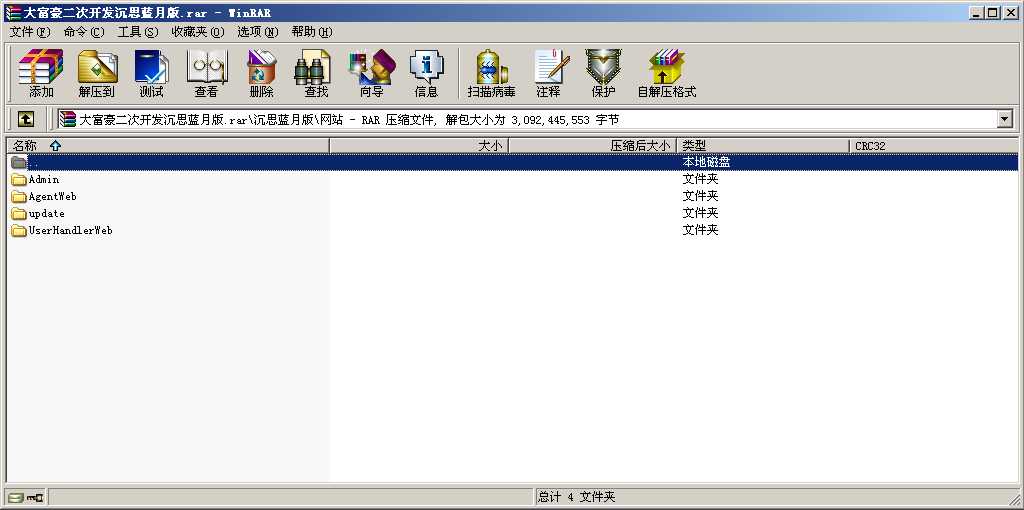The width and height of the screenshot is (1024, 510).
Task: Go up one level with arrow button
Action: coord(25,119)
